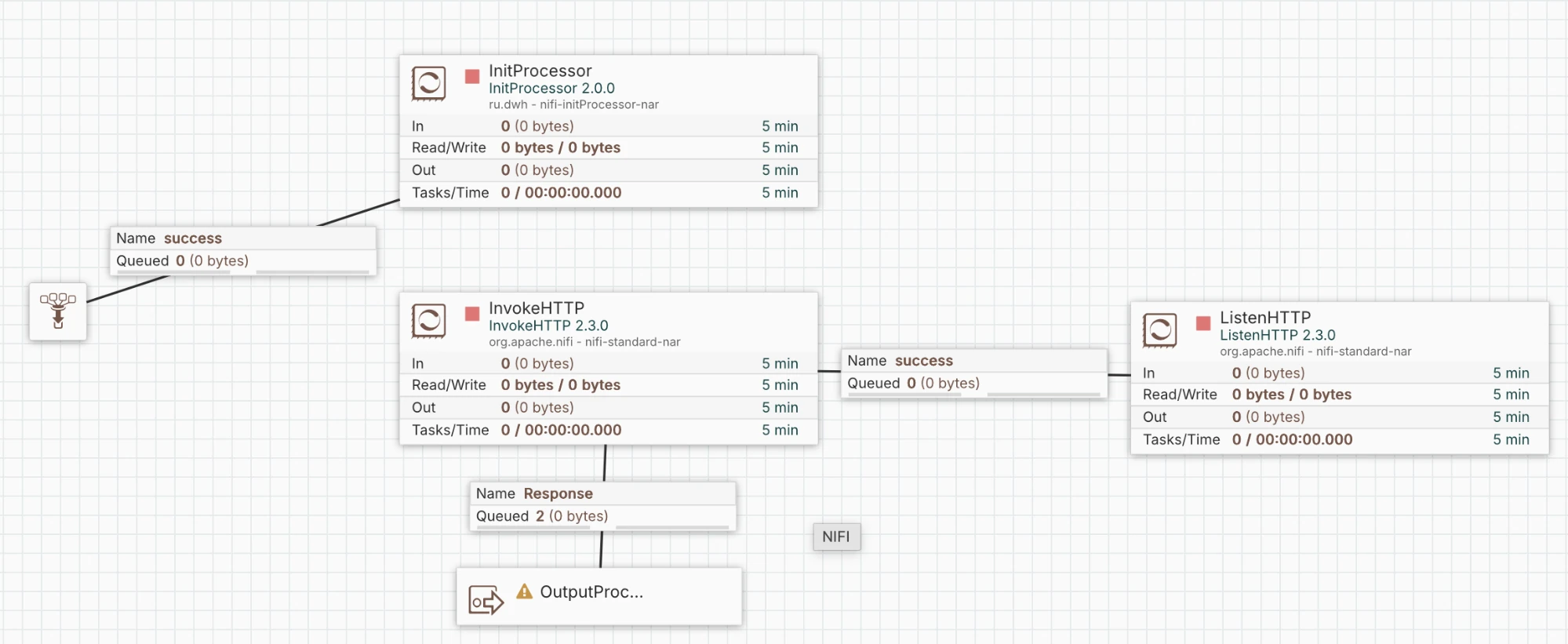Click InvokeHTTP Tasks/Time stats row

[x=608, y=430]
